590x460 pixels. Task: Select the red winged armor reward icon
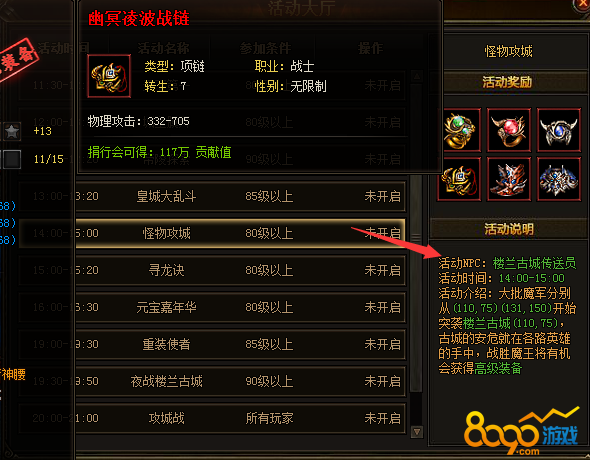click(509, 179)
